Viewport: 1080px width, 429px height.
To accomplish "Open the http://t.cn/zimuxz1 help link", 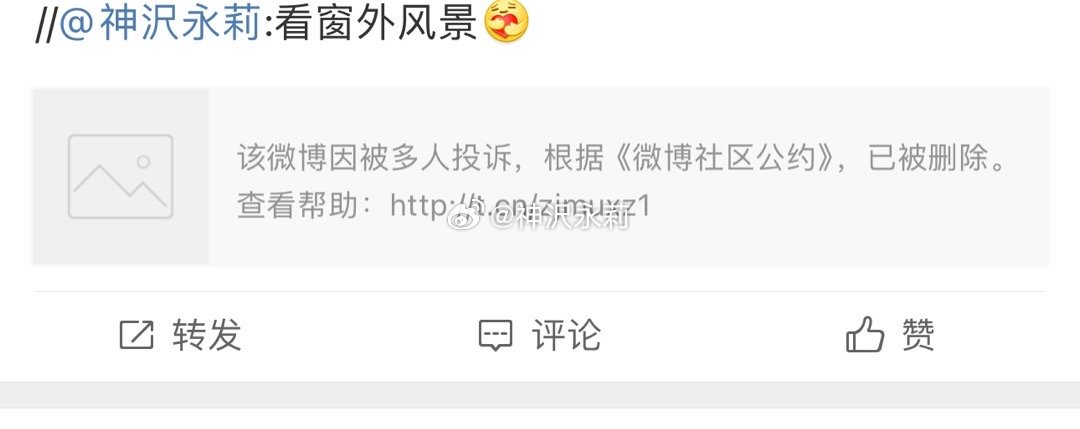I will pos(520,206).
